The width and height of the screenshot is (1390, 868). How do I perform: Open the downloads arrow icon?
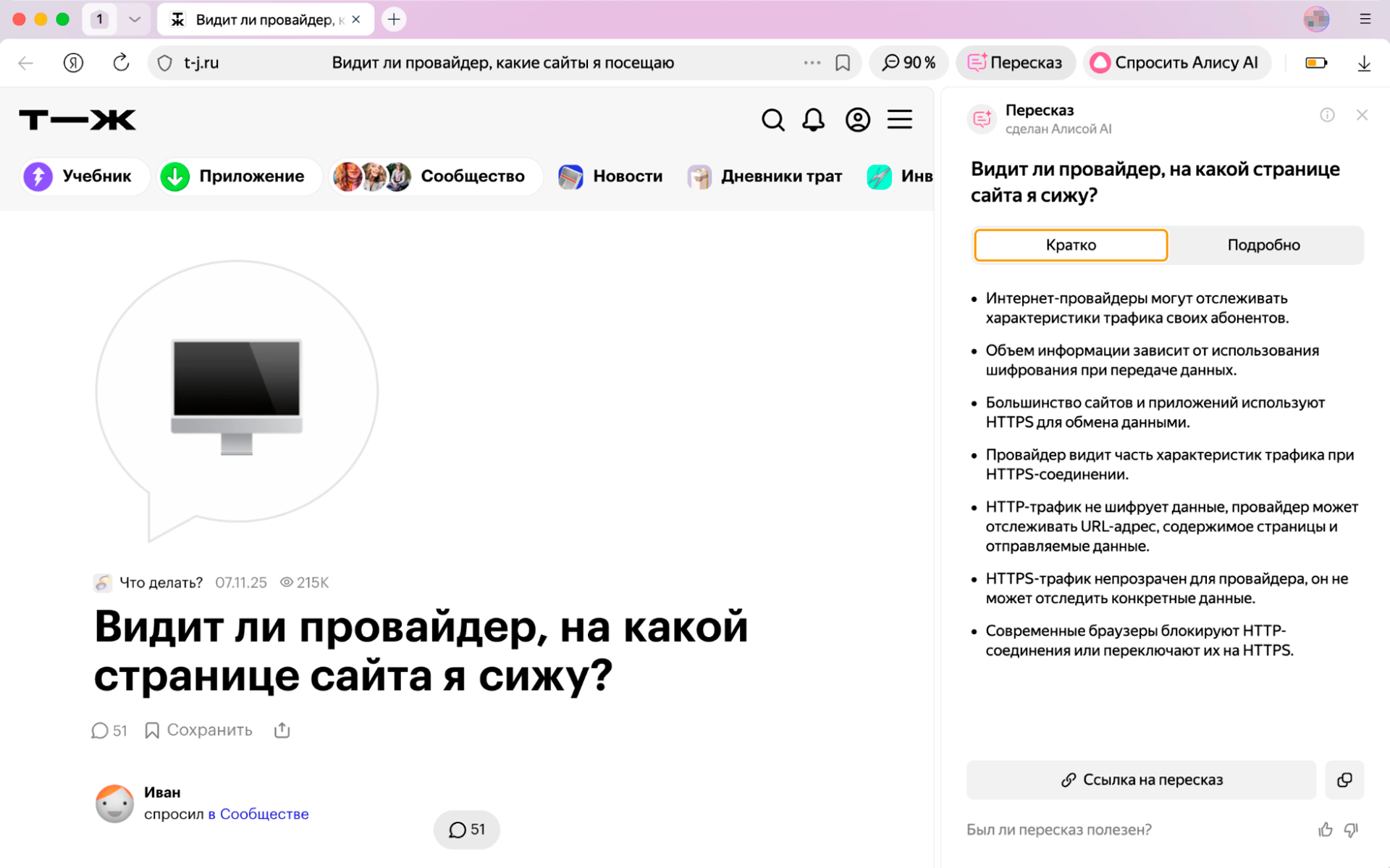1364,63
